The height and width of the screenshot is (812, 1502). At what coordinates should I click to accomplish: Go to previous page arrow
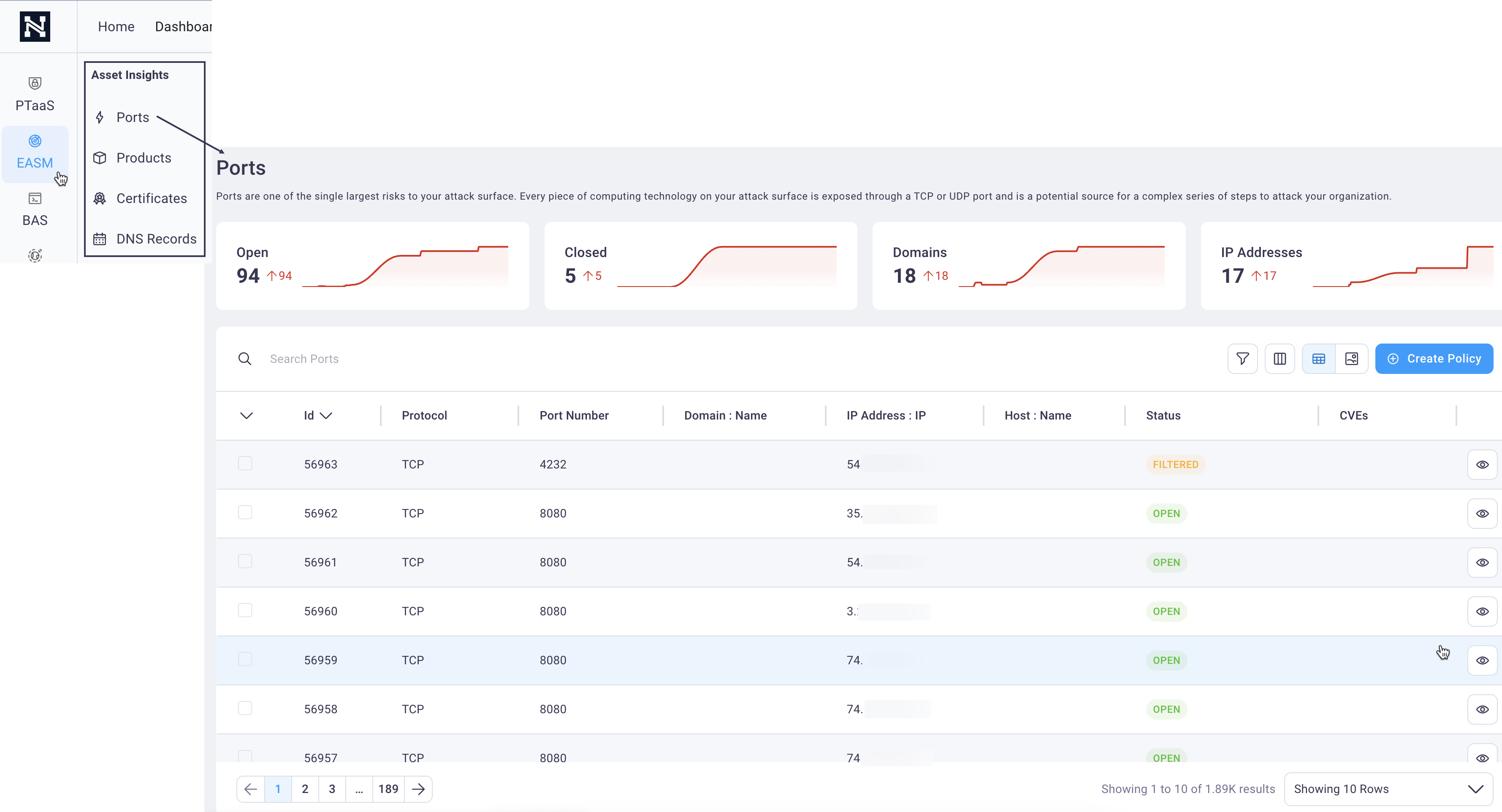(251, 789)
